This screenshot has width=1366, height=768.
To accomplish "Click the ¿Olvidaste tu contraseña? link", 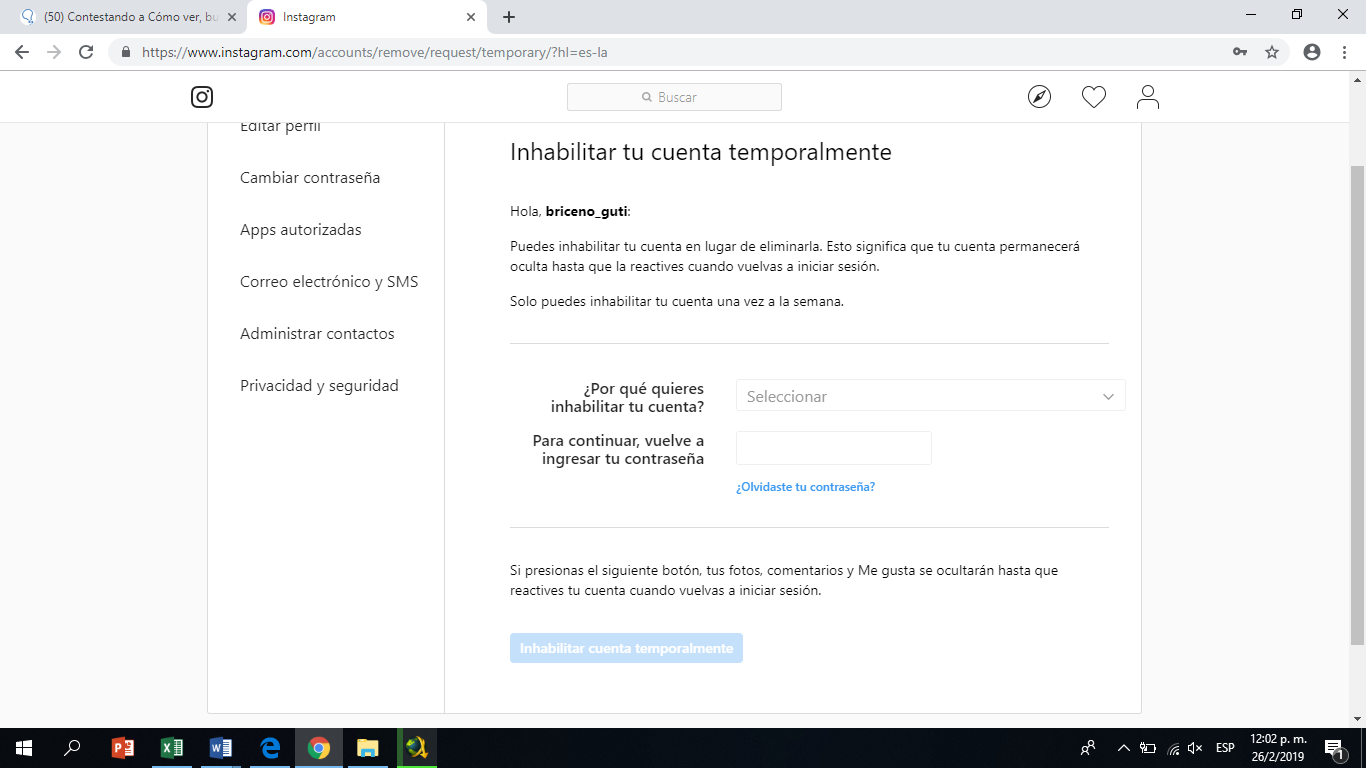I will click(x=806, y=487).
